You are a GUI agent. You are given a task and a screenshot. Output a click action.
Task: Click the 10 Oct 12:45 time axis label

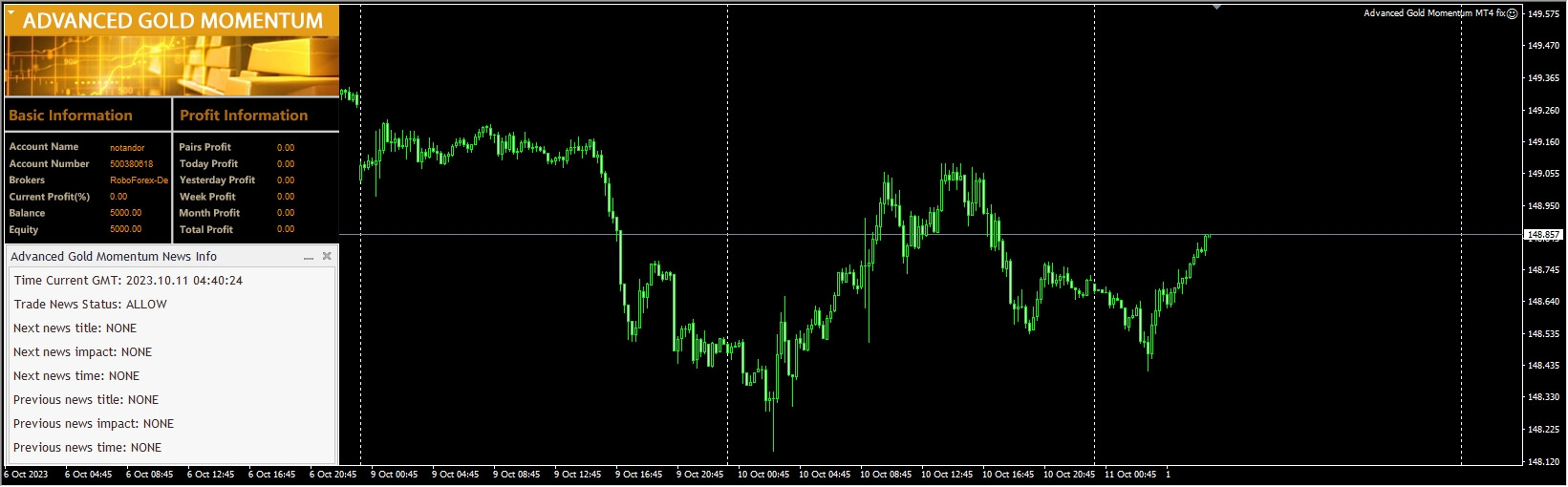click(x=947, y=475)
